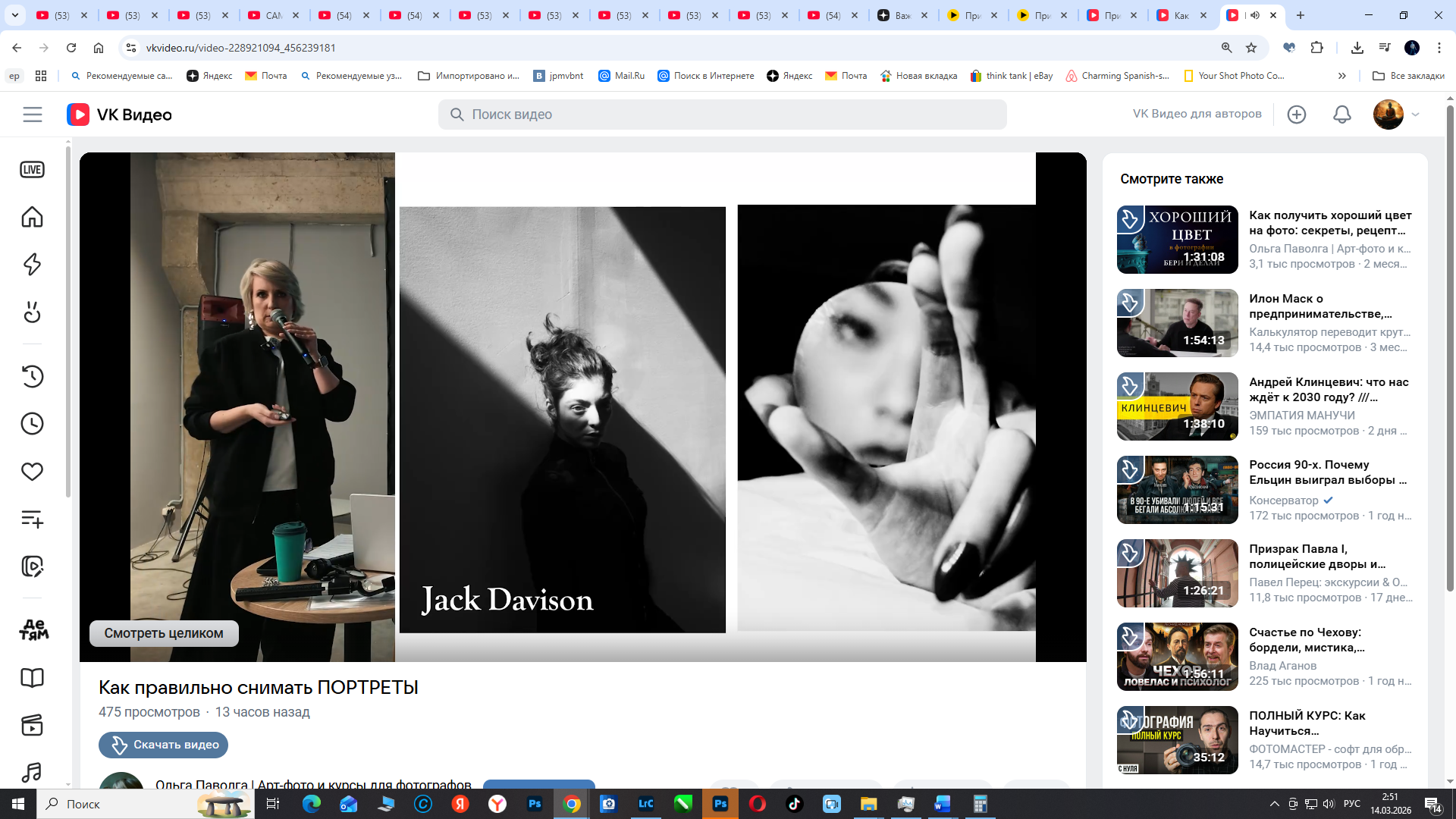Open the Watch later clock icon
This screenshot has height=819, width=1456.
(32, 424)
